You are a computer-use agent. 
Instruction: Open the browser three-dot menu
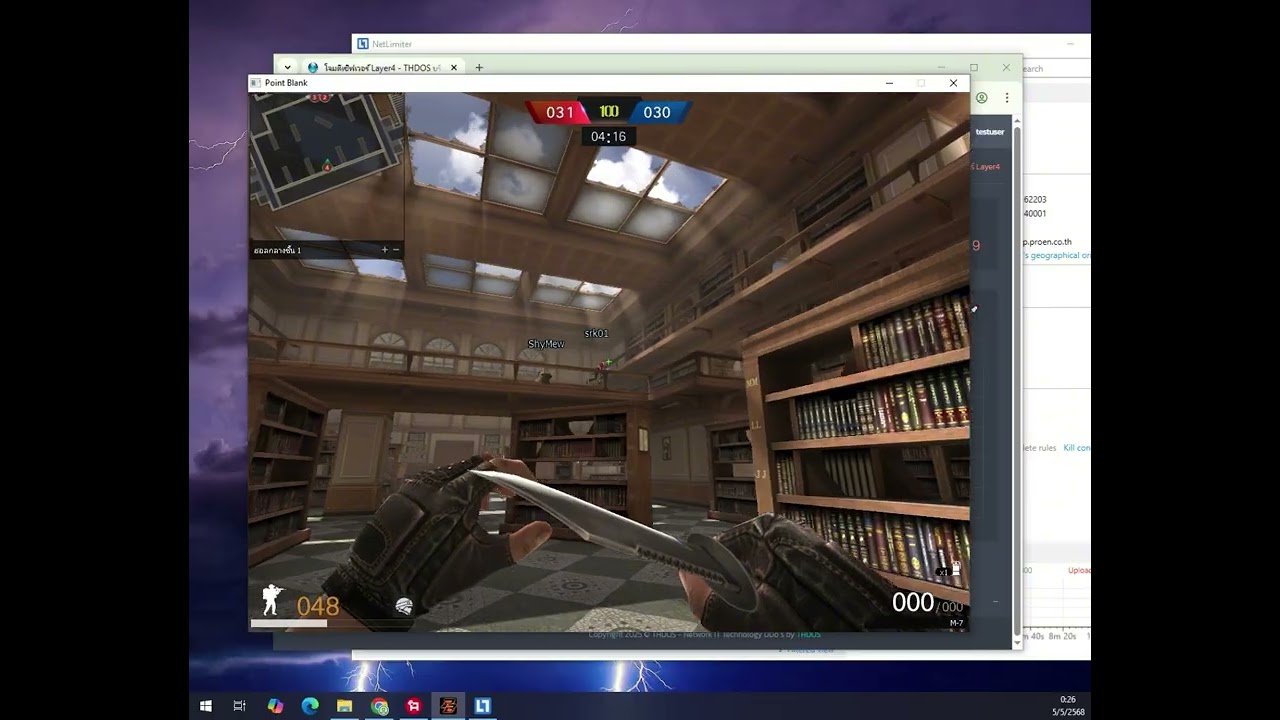point(1007,98)
